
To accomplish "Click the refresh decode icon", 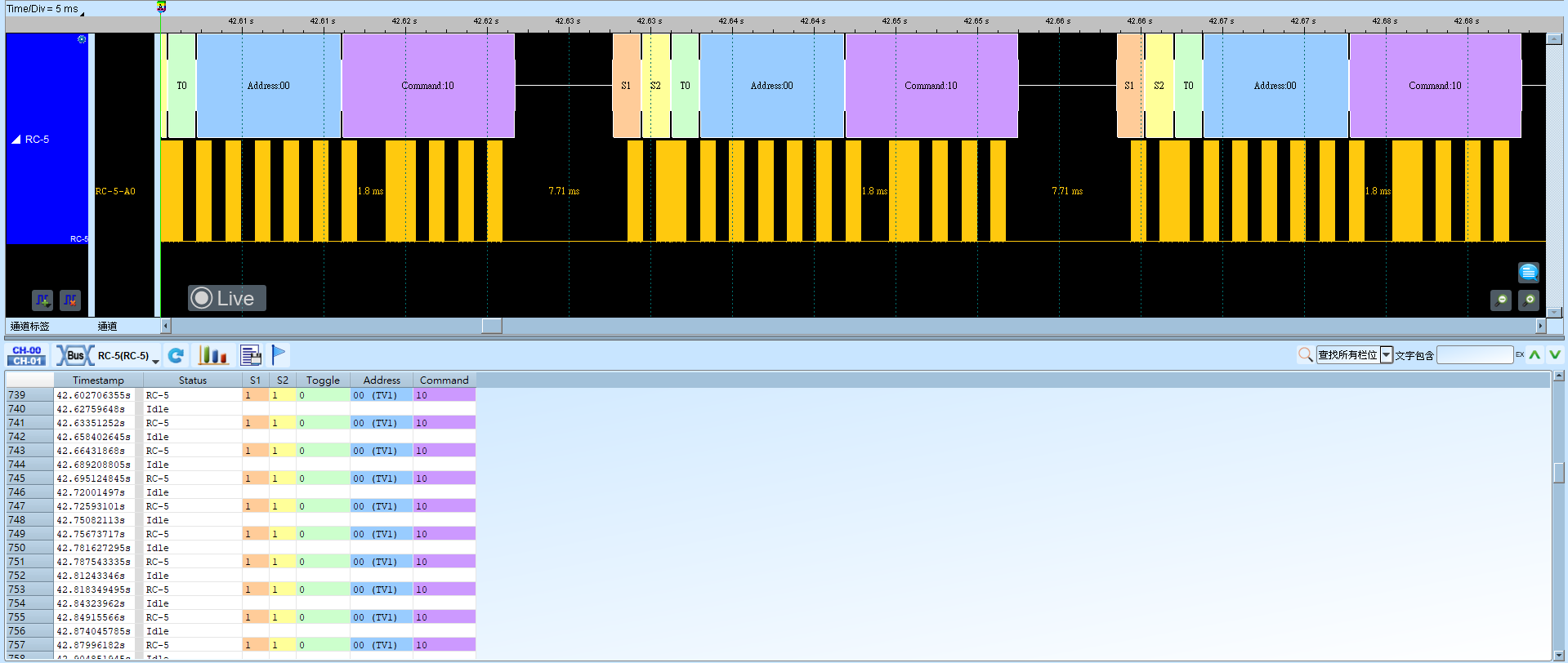I will [x=176, y=355].
